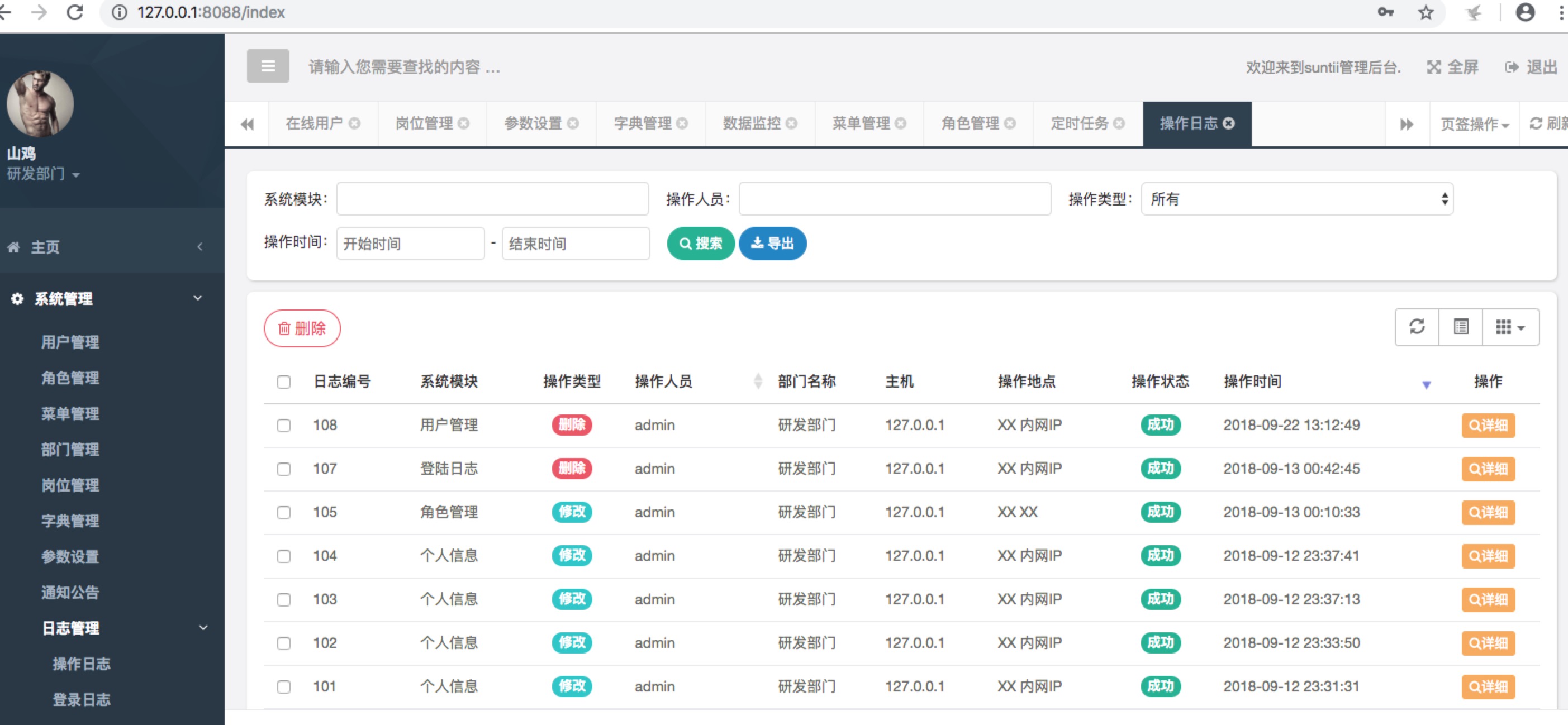Click the 开始时间 date field
This screenshot has width=1568, height=725.
[410, 244]
